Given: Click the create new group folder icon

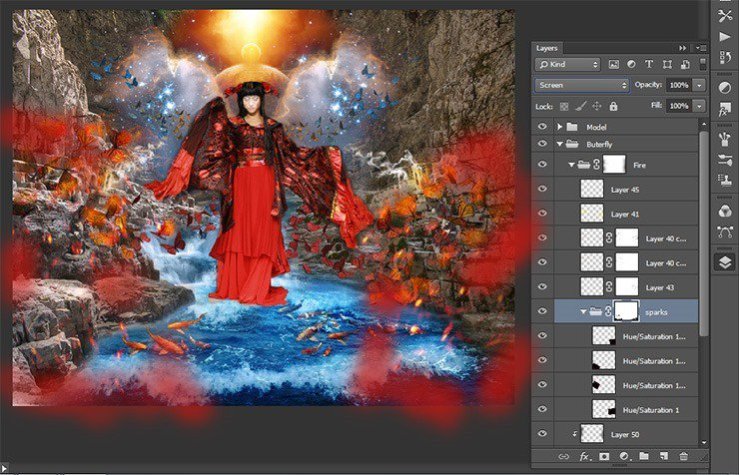Looking at the screenshot, I should (644, 456).
